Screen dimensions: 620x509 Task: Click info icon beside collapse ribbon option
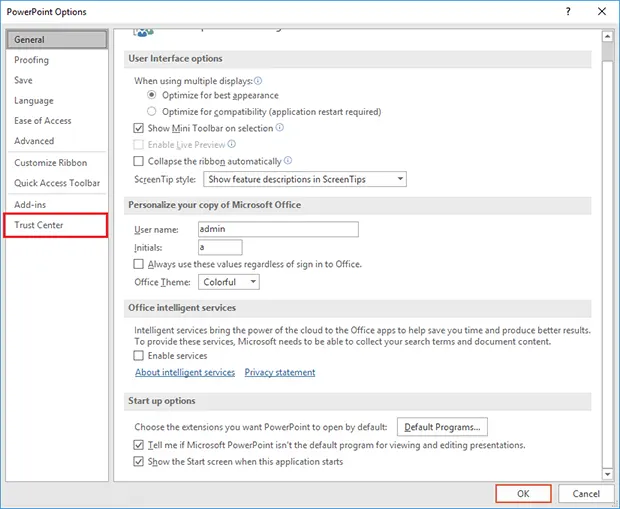[x=288, y=160]
